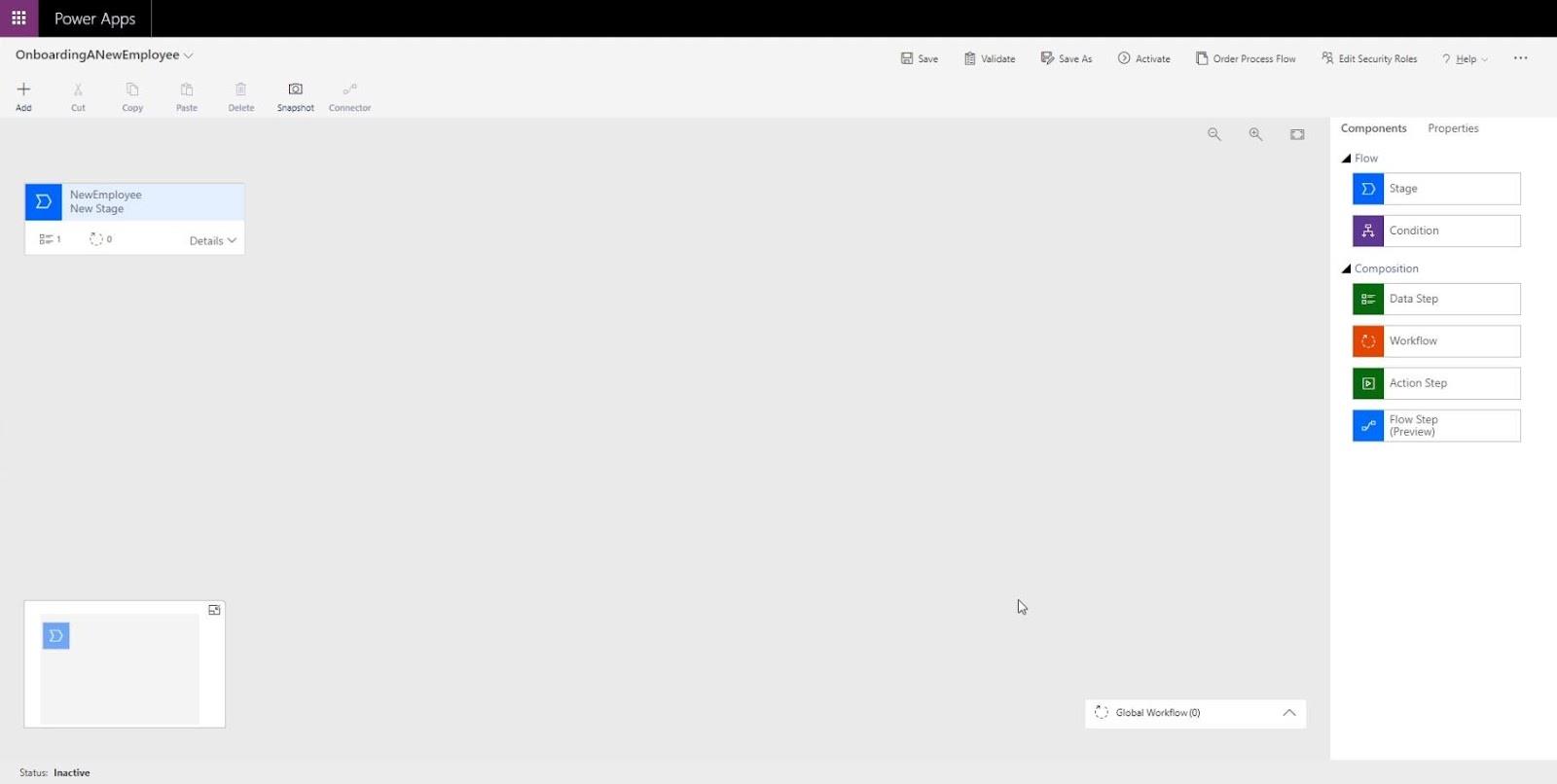Click the Activate button
Screen dimensions: 1557x784
click(1144, 58)
